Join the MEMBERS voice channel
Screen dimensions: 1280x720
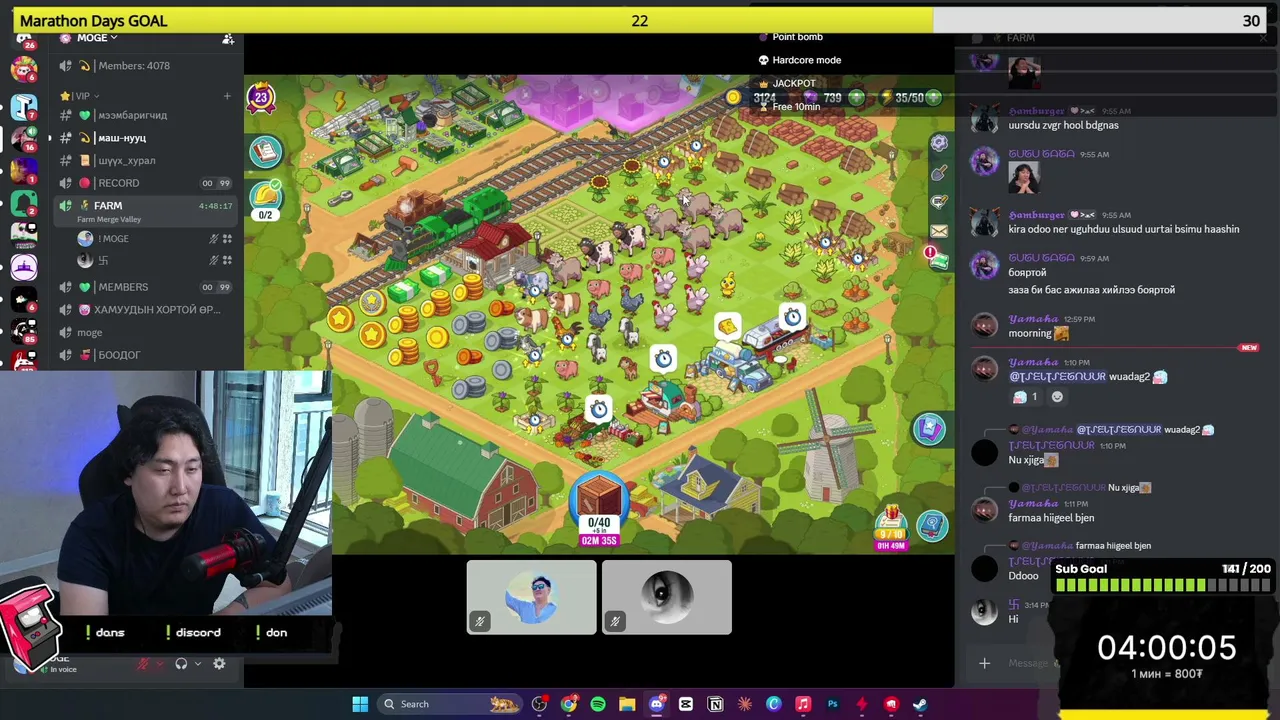pos(142,287)
